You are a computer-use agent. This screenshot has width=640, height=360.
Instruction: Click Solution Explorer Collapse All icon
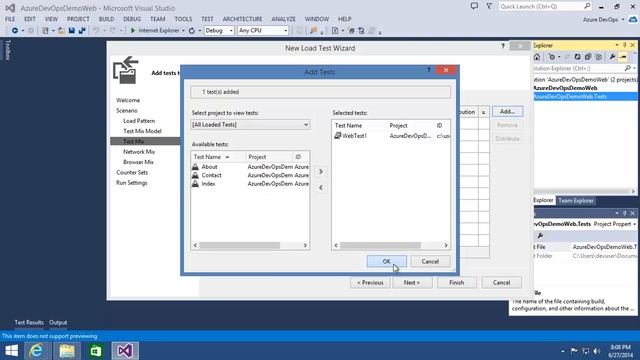(588, 57)
